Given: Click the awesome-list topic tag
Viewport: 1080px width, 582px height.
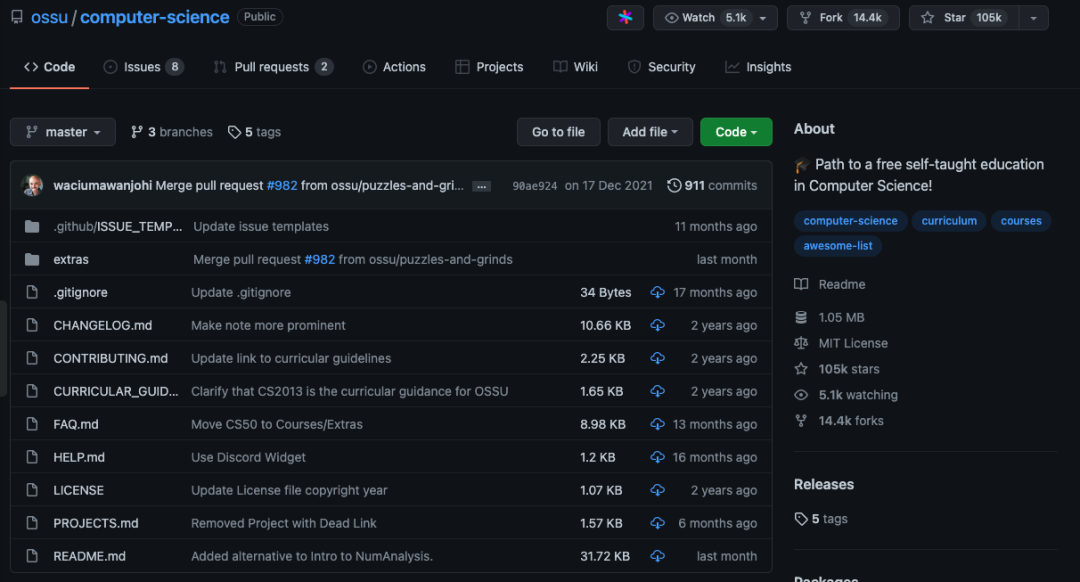Looking at the screenshot, I should pos(838,246).
